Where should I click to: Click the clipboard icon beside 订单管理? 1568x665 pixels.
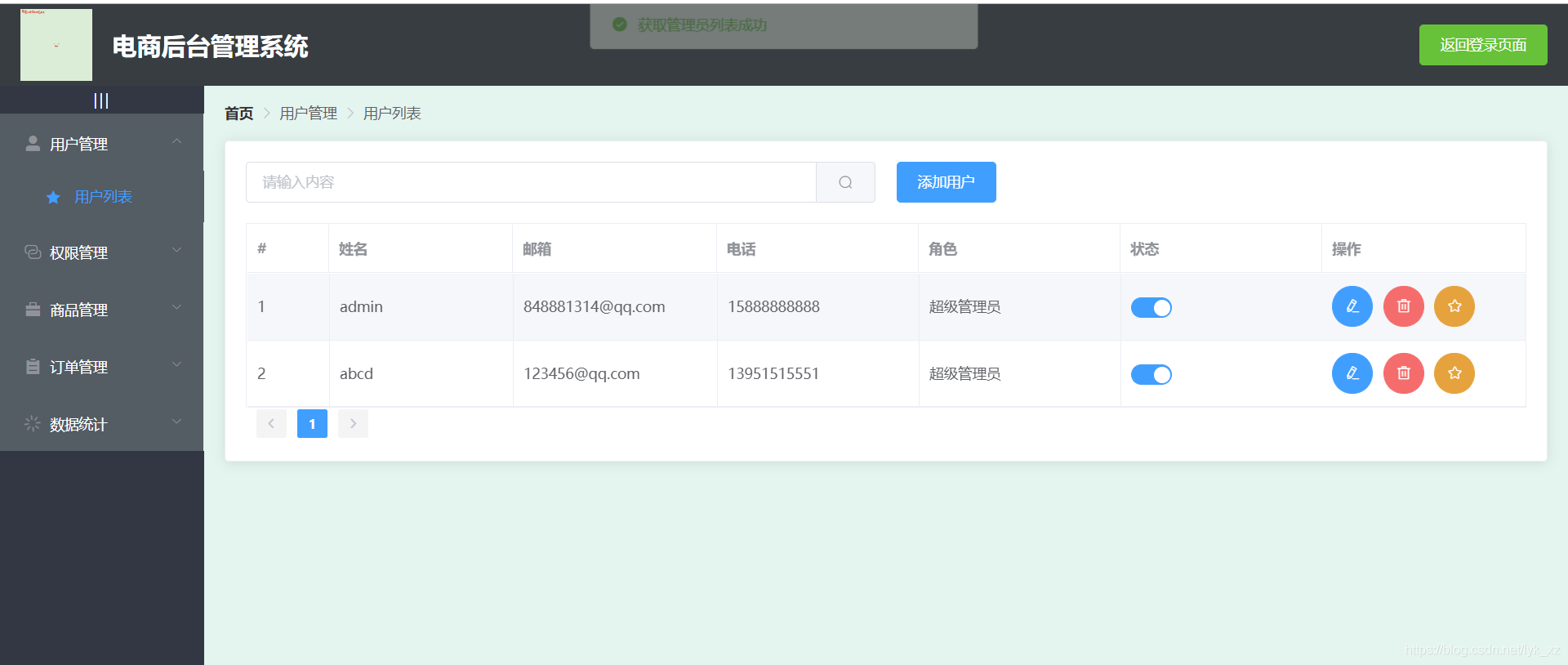point(33,367)
